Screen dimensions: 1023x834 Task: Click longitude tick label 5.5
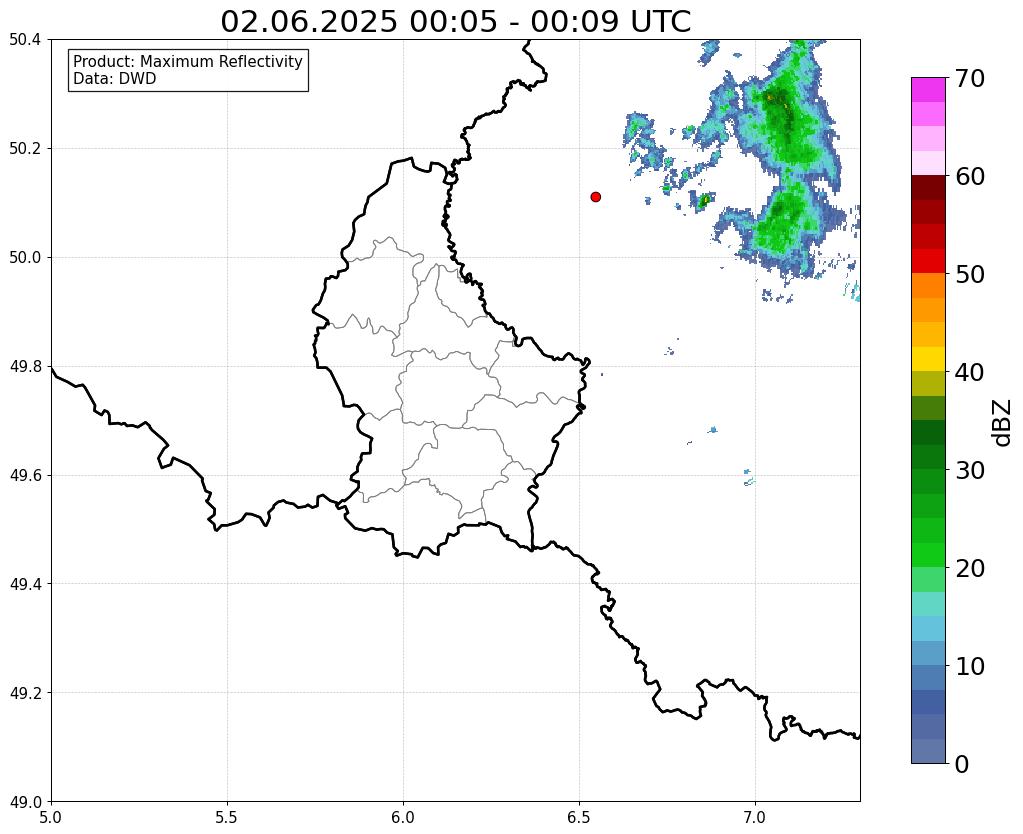click(227, 817)
